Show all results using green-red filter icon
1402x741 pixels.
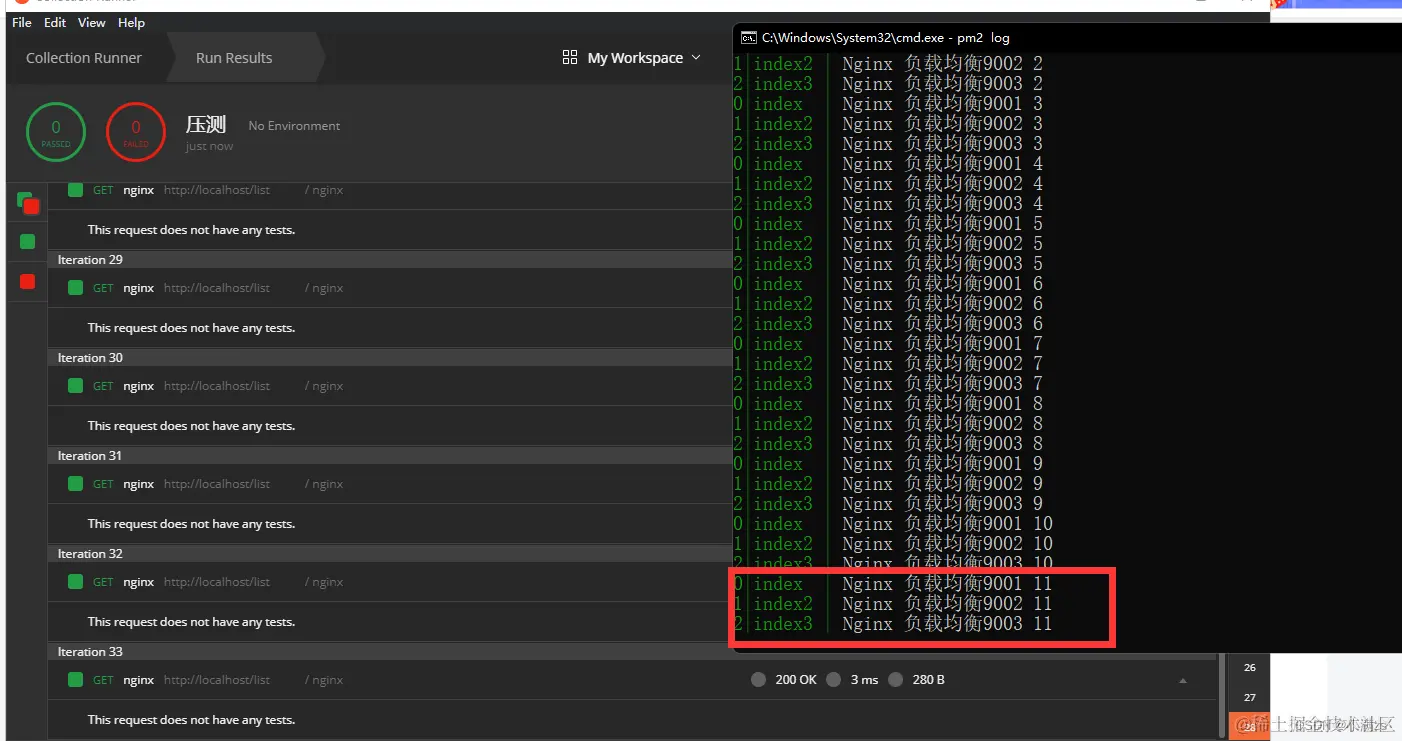[28, 203]
